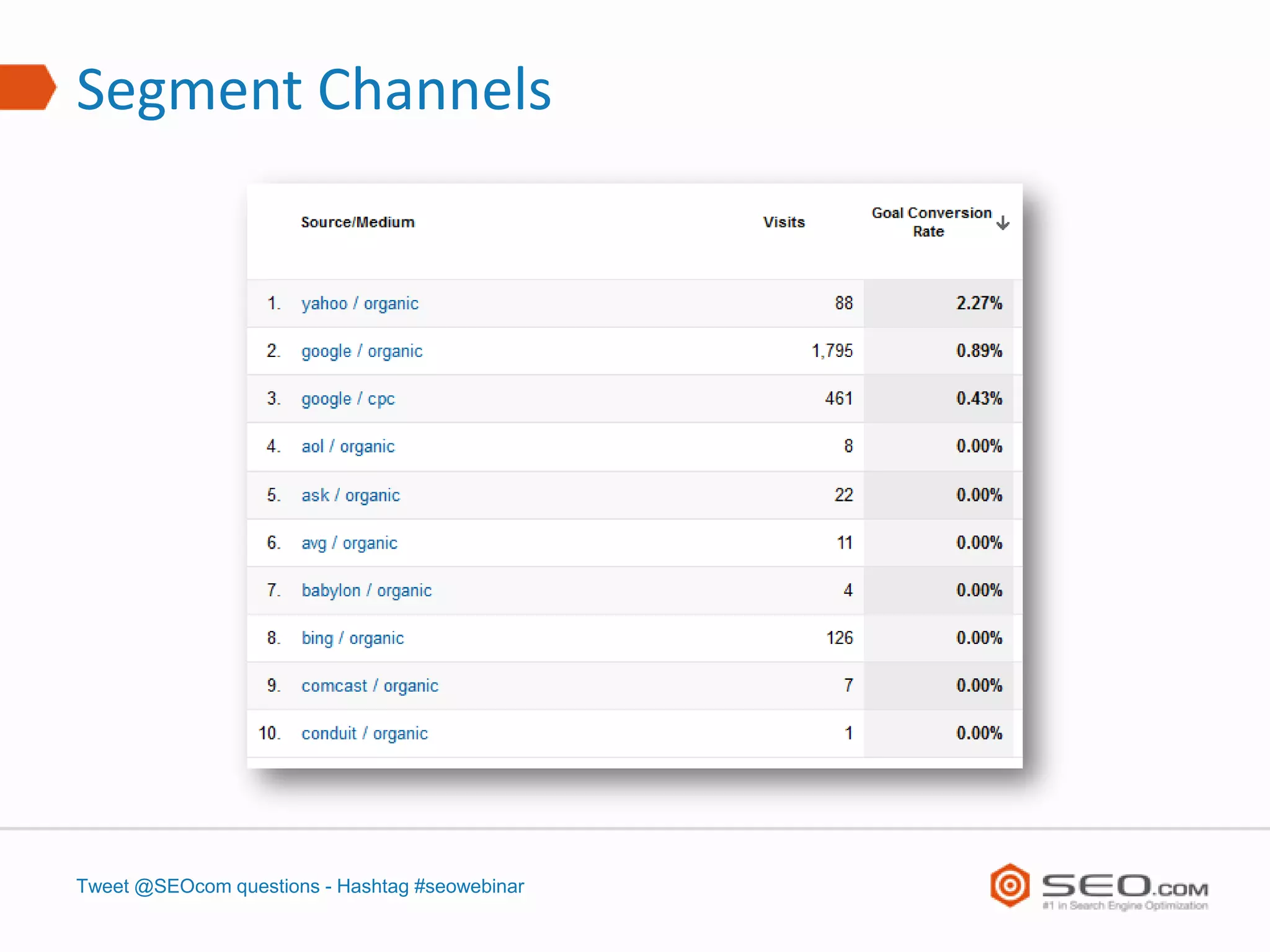Open the yahoo / organic link
The image size is (1270, 952).
click(x=360, y=304)
